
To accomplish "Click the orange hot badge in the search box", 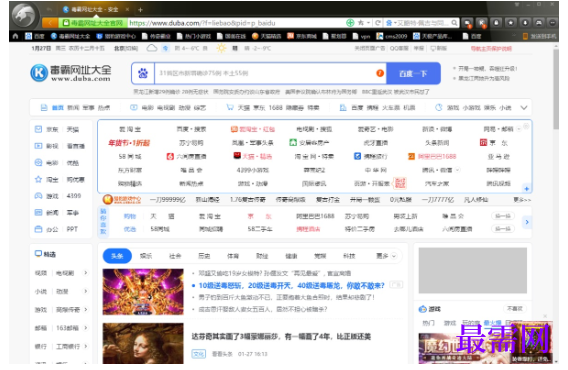I will [380, 73].
